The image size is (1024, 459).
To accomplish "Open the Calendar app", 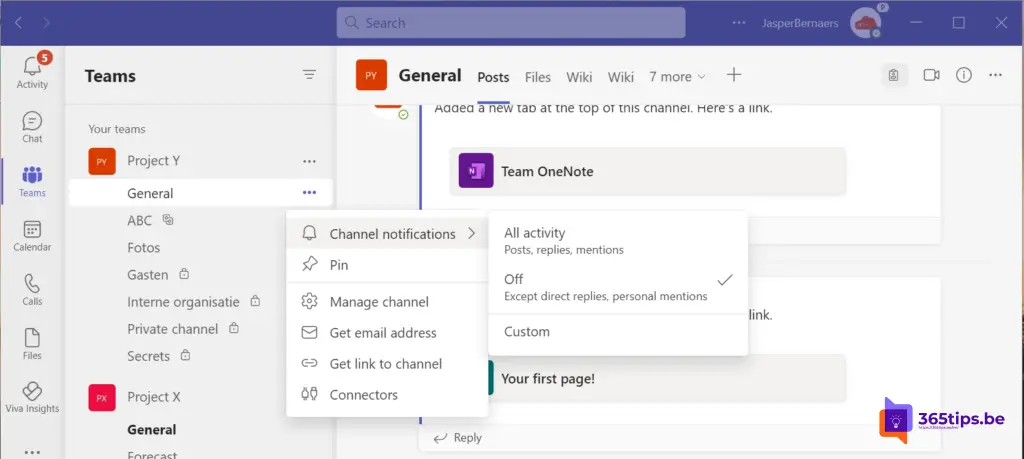I will [32, 236].
